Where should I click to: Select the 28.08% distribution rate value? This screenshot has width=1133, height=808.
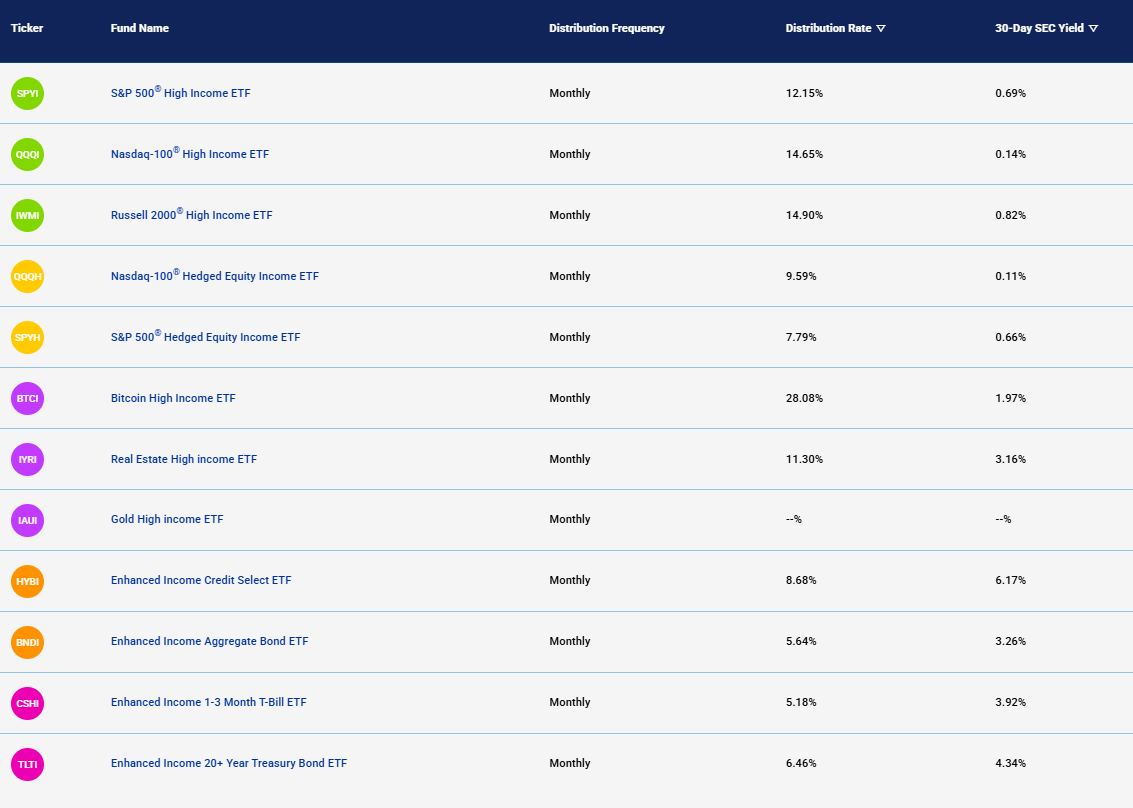coord(804,398)
